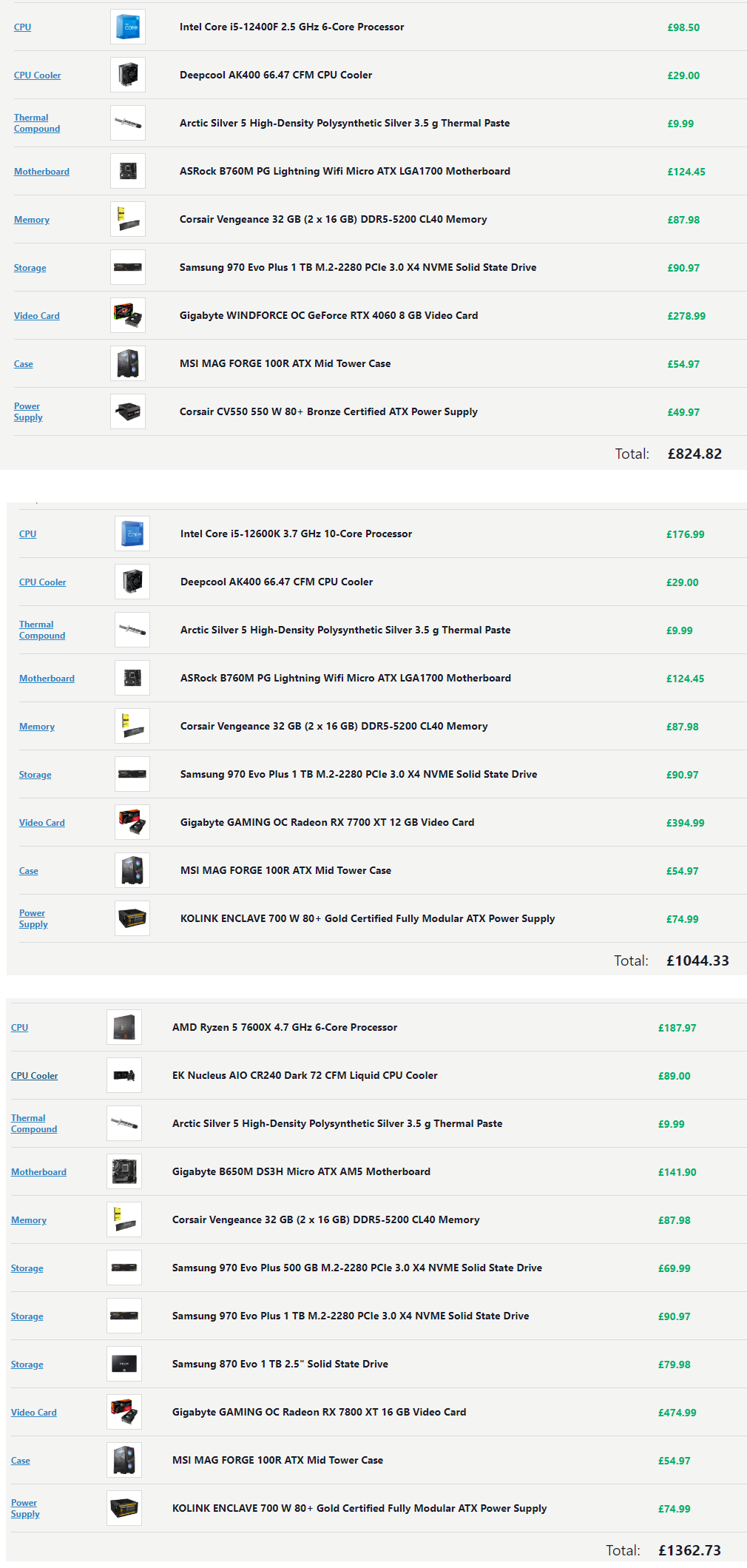Select the Gigabyte GAMING OC RX 7800 XT name

[319, 1413]
